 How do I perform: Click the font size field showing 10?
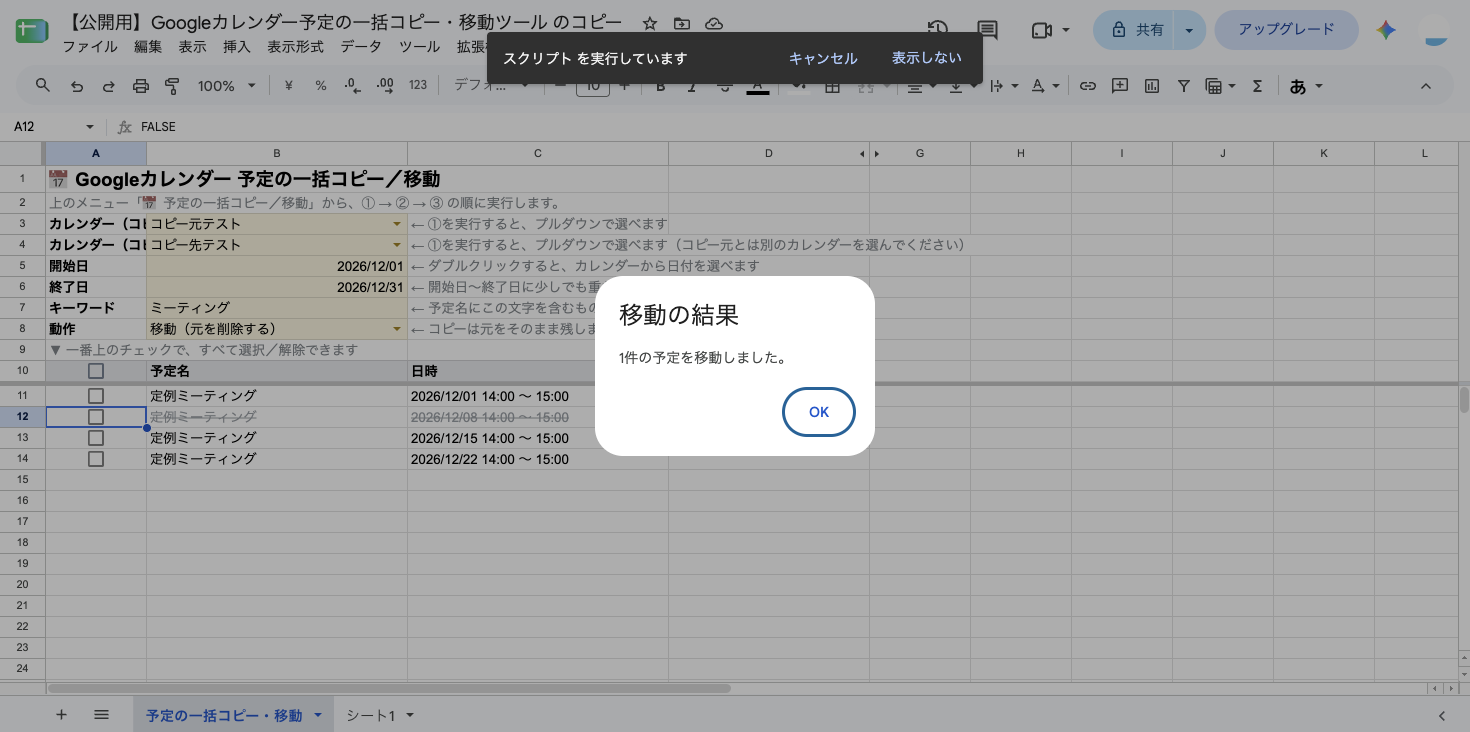pyautogui.click(x=593, y=86)
